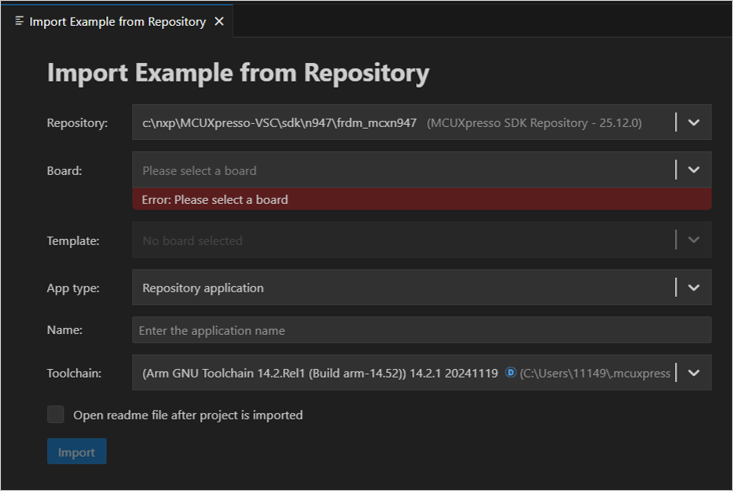Click the blue default badge in Toolchain field
The width and height of the screenshot is (733, 491).
pyautogui.click(x=510, y=373)
